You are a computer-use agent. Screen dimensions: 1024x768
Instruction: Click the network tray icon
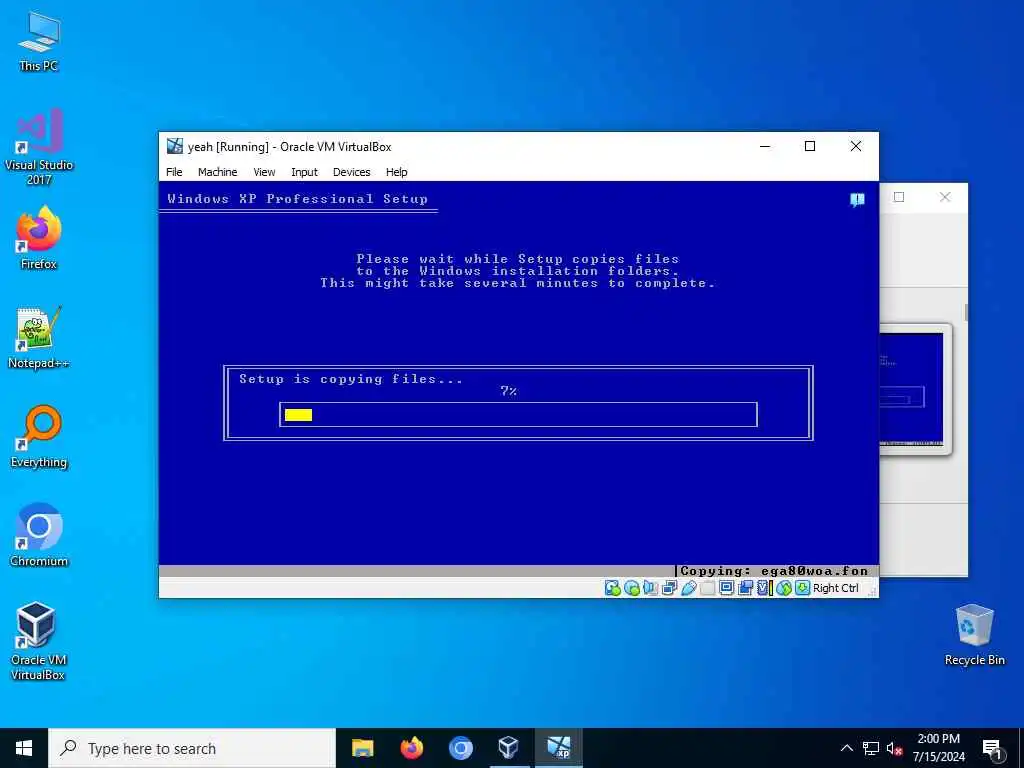pyautogui.click(x=871, y=748)
